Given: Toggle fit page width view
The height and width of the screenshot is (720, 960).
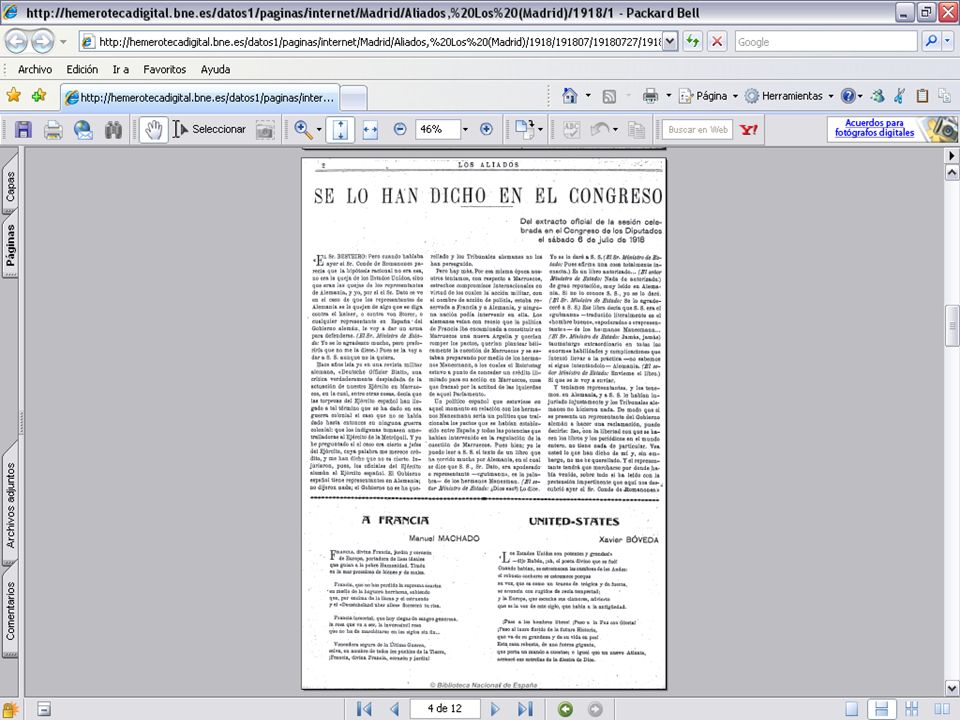Looking at the screenshot, I should 370,129.
